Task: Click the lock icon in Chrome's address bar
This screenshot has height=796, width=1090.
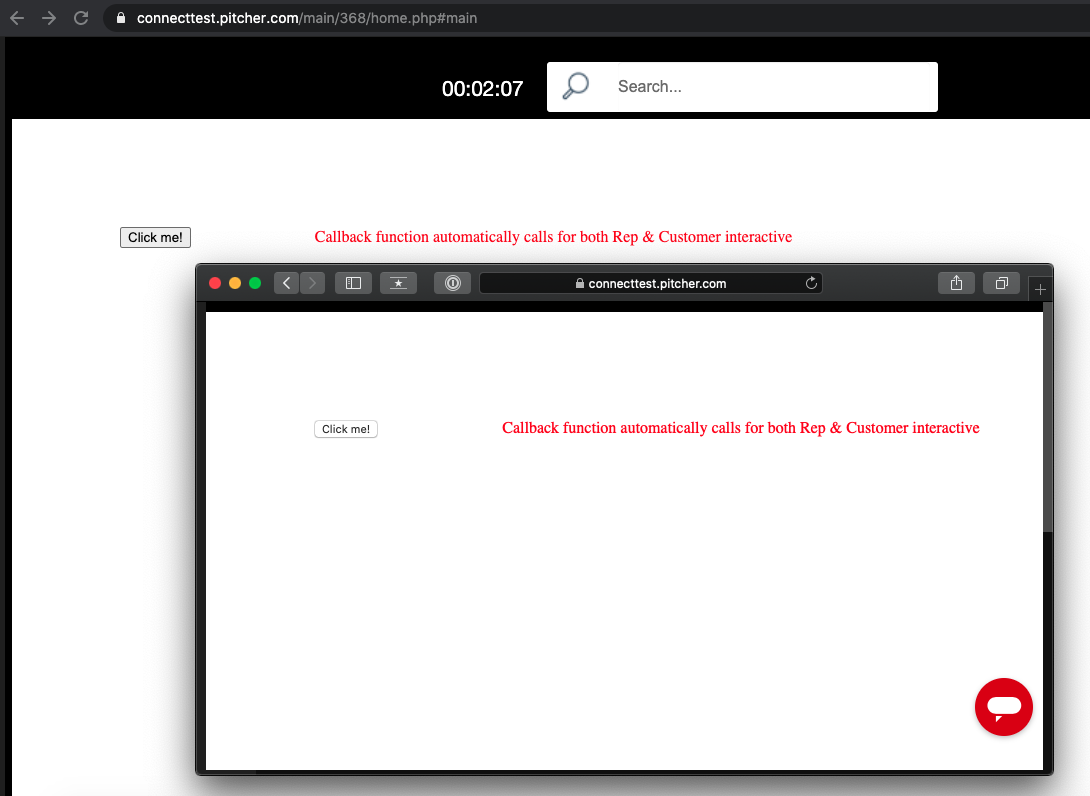Action: [x=121, y=18]
